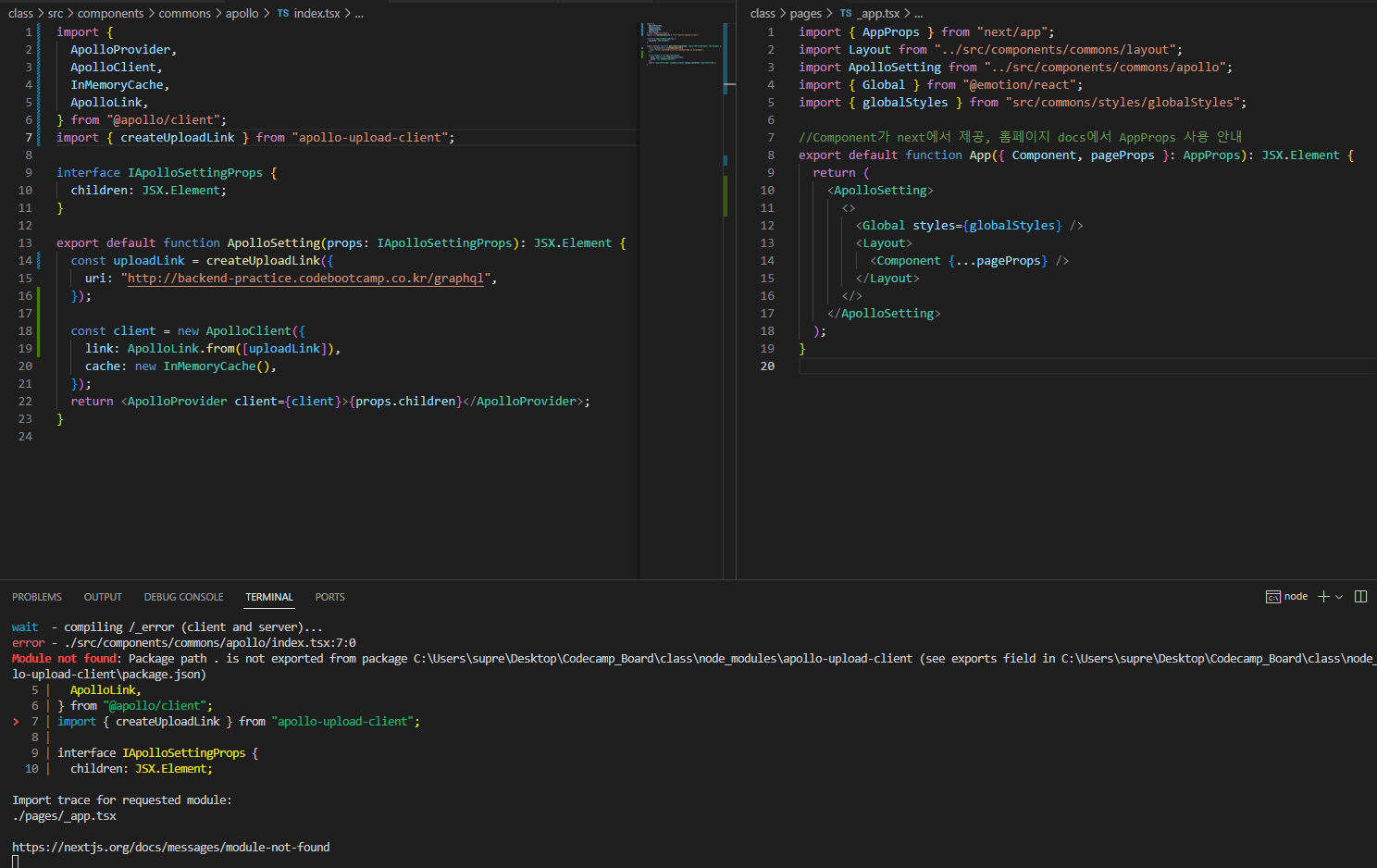Image resolution: width=1377 pixels, height=868 pixels.
Task: Click 'ApolloSetting' function name on line 13
Action: 274,243
